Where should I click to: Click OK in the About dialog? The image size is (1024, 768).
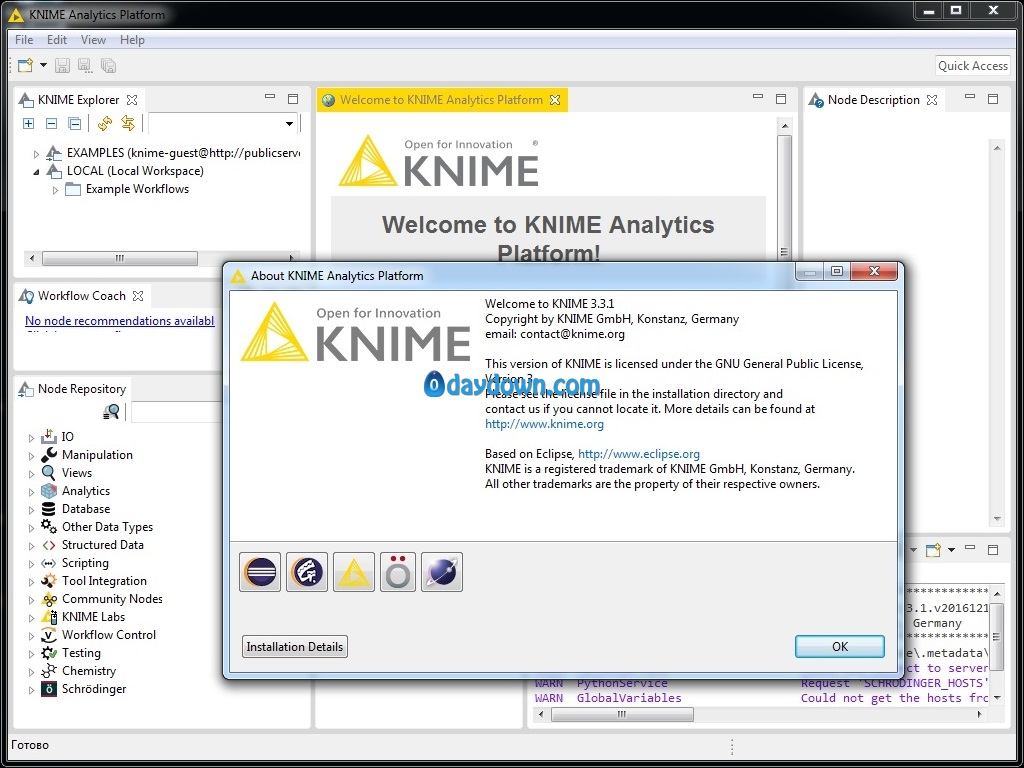(x=840, y=647)
